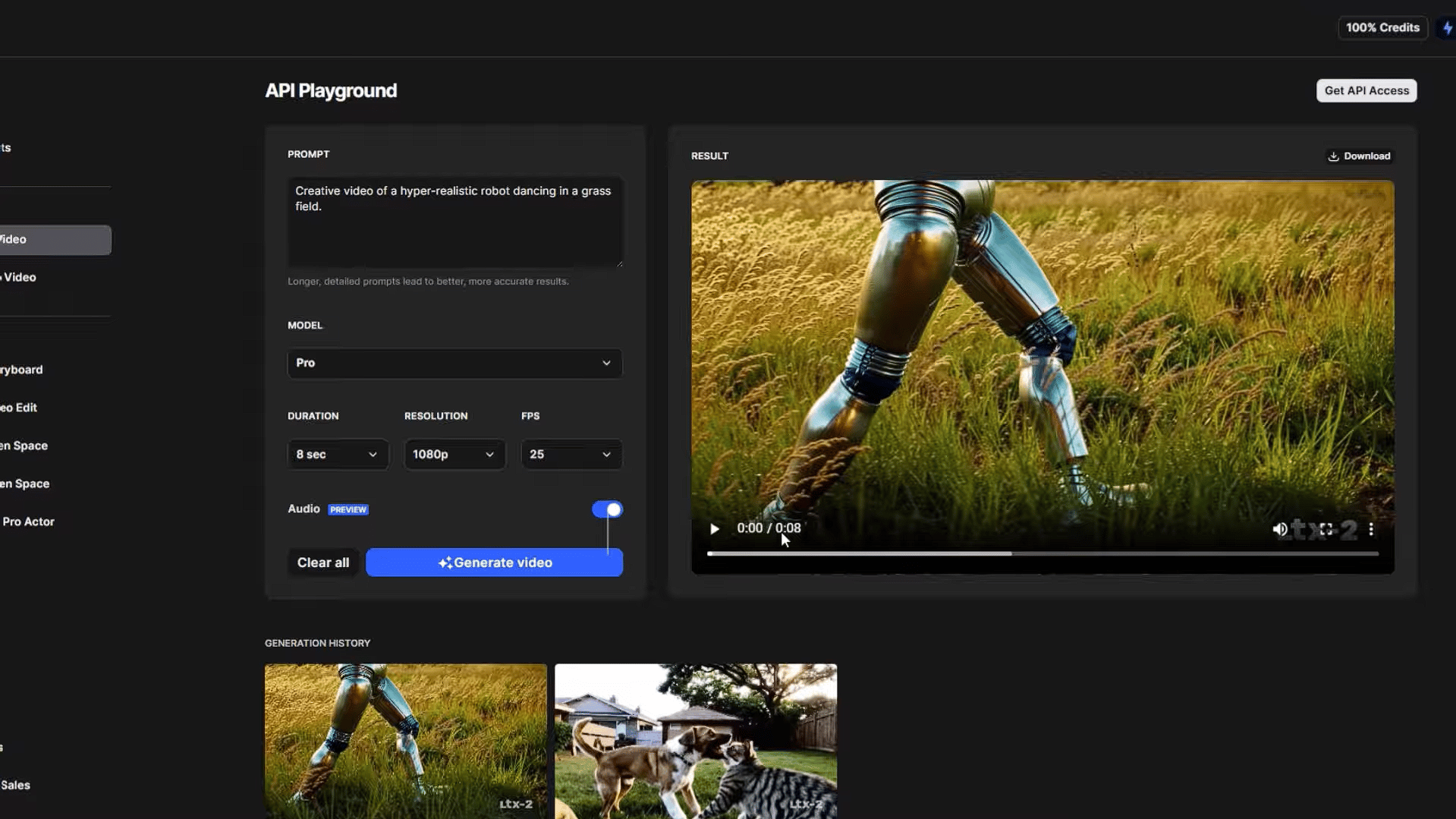
Task: Open the dog and cat history thumbnail
Action: click(x=695, y=740)
